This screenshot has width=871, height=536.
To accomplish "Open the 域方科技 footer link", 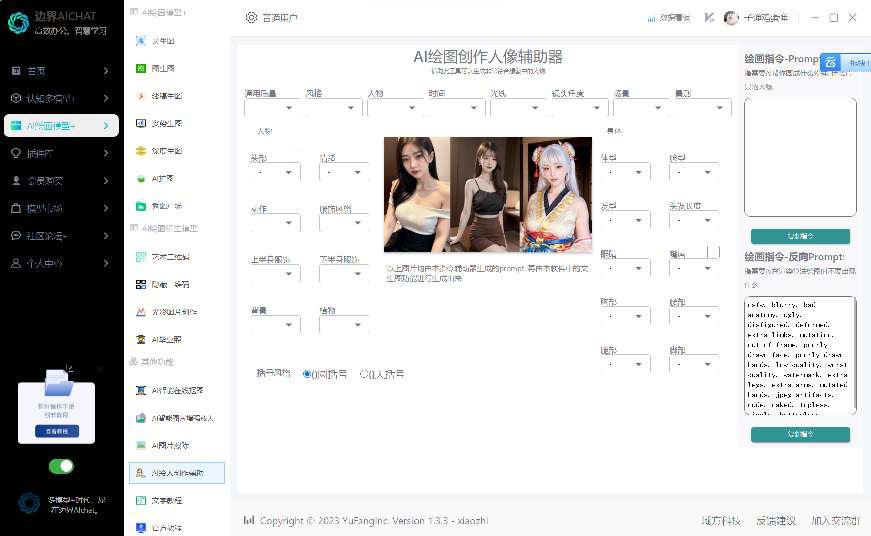I will (721, 520).
